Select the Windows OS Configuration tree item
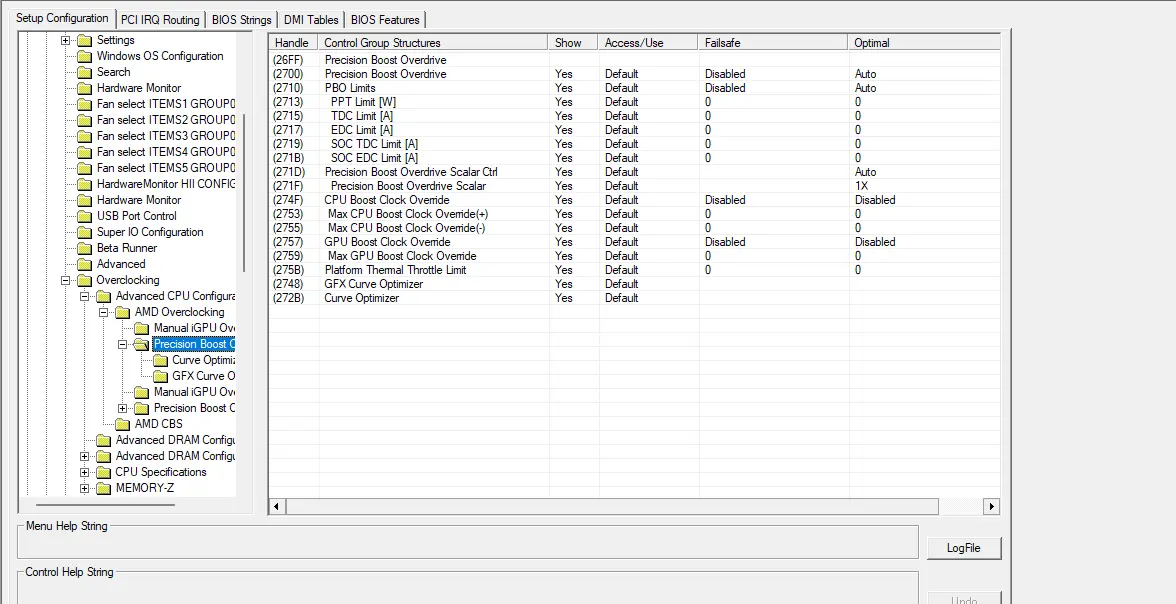The width and height of the screenshot is (1176, 604). (x=160, y=56)
